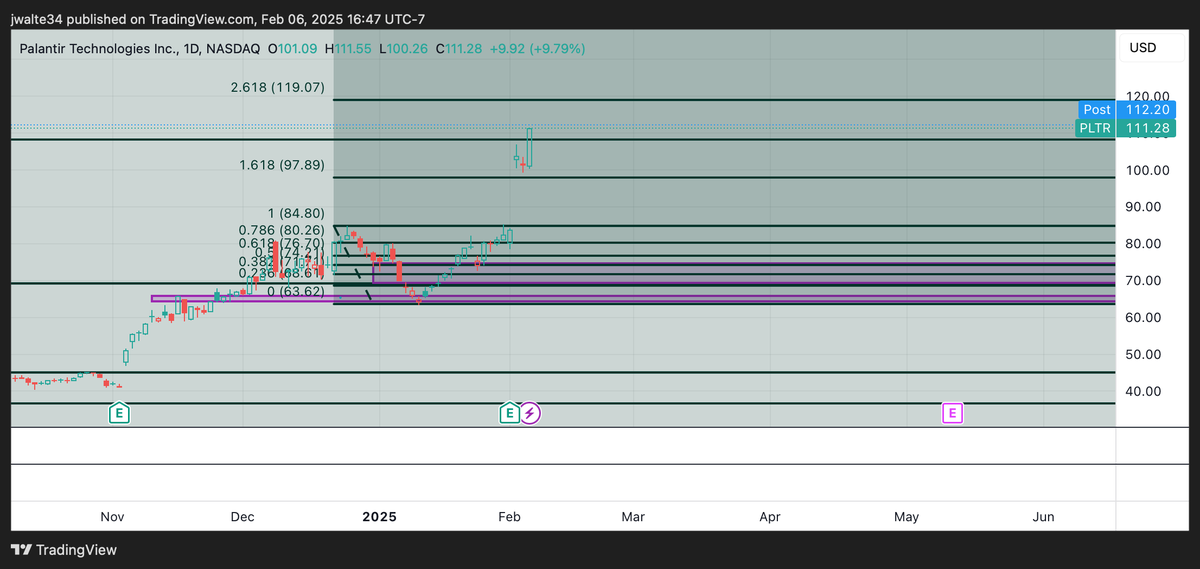Click the 1 (84.80) Fibonacci label
Screen dimensions: 1200x569
click(x=296, y=213)
